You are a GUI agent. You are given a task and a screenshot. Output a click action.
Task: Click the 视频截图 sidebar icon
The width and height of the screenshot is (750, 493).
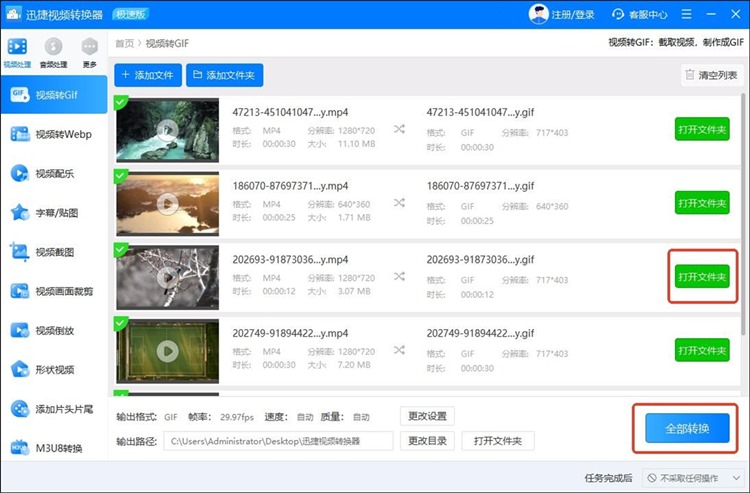point(20,252)
